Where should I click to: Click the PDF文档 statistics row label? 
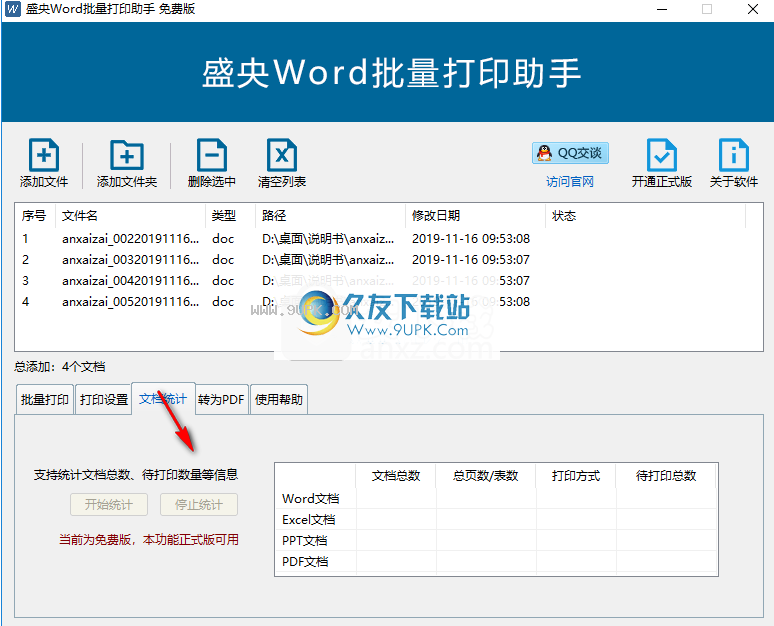pyautogui.click(x=305, y=561)
